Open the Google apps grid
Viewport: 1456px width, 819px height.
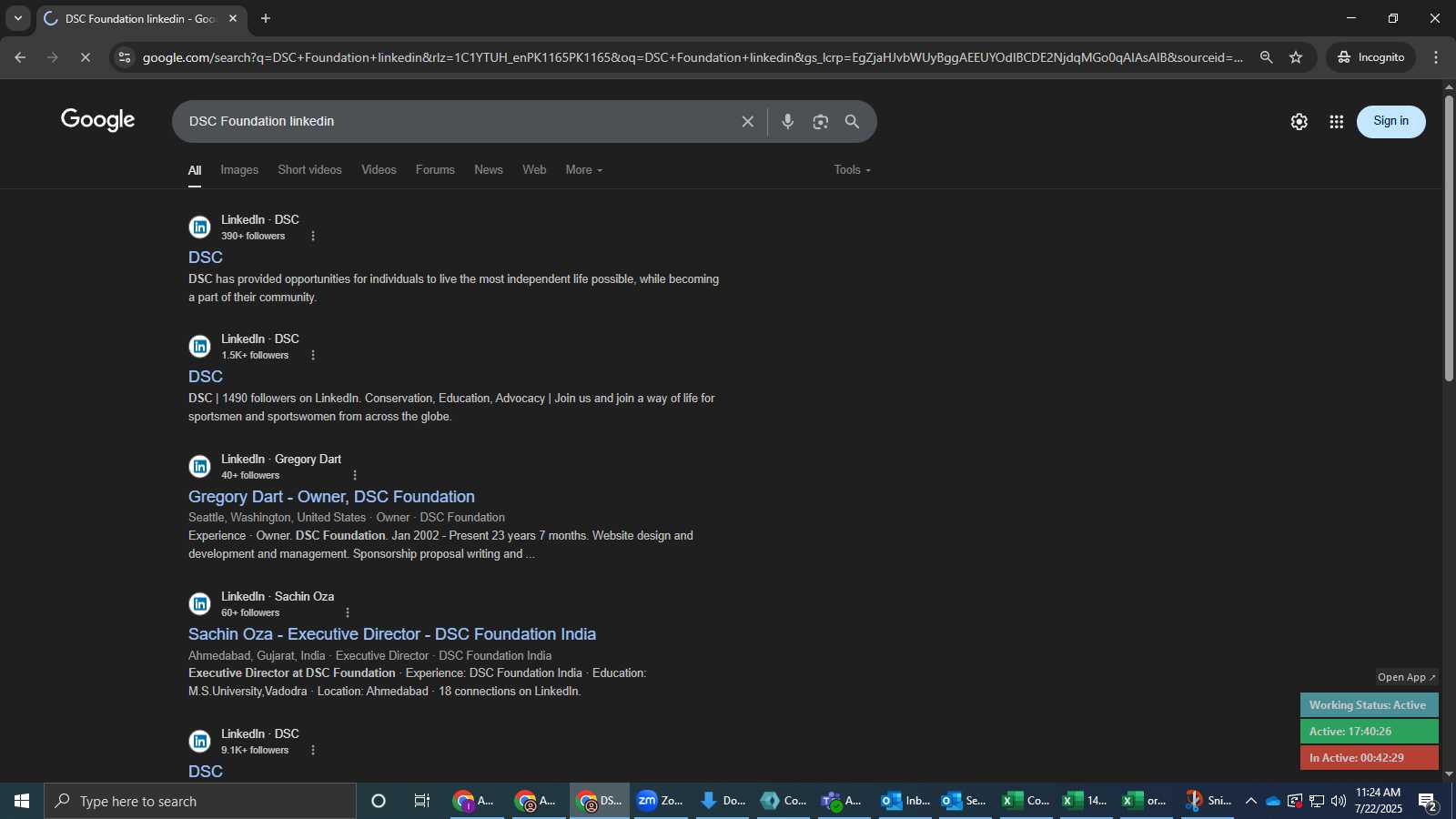tap(1337, 122)
